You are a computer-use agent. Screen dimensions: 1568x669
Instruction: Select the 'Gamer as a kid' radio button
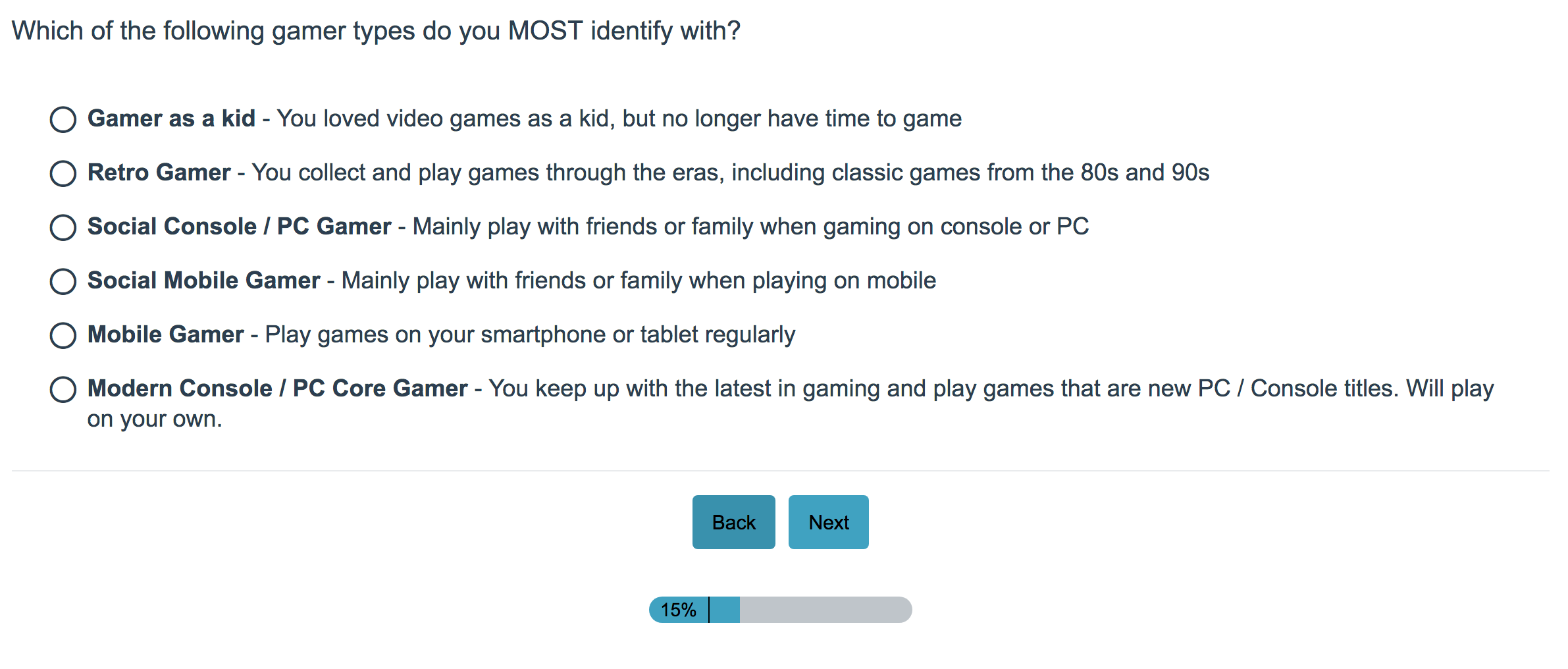click(x=63, y=120)
